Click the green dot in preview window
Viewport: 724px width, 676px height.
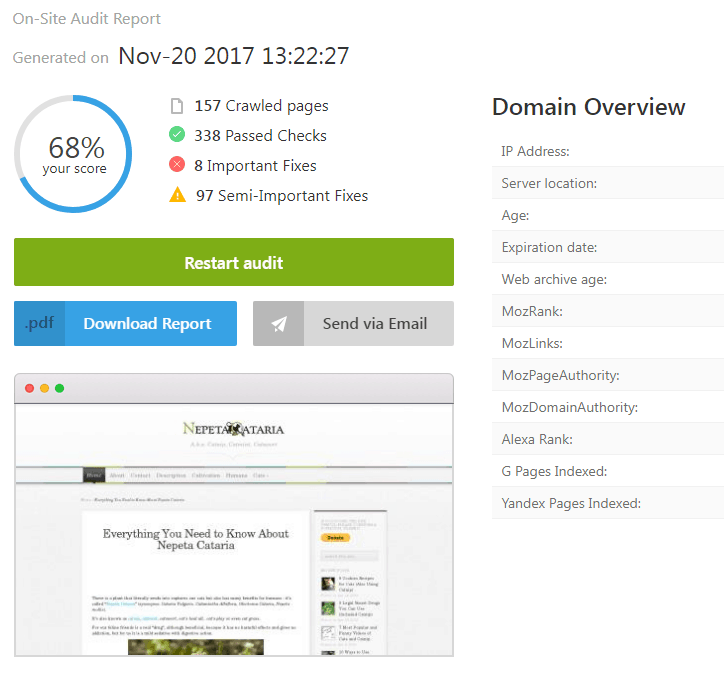[x=59, y=388]
